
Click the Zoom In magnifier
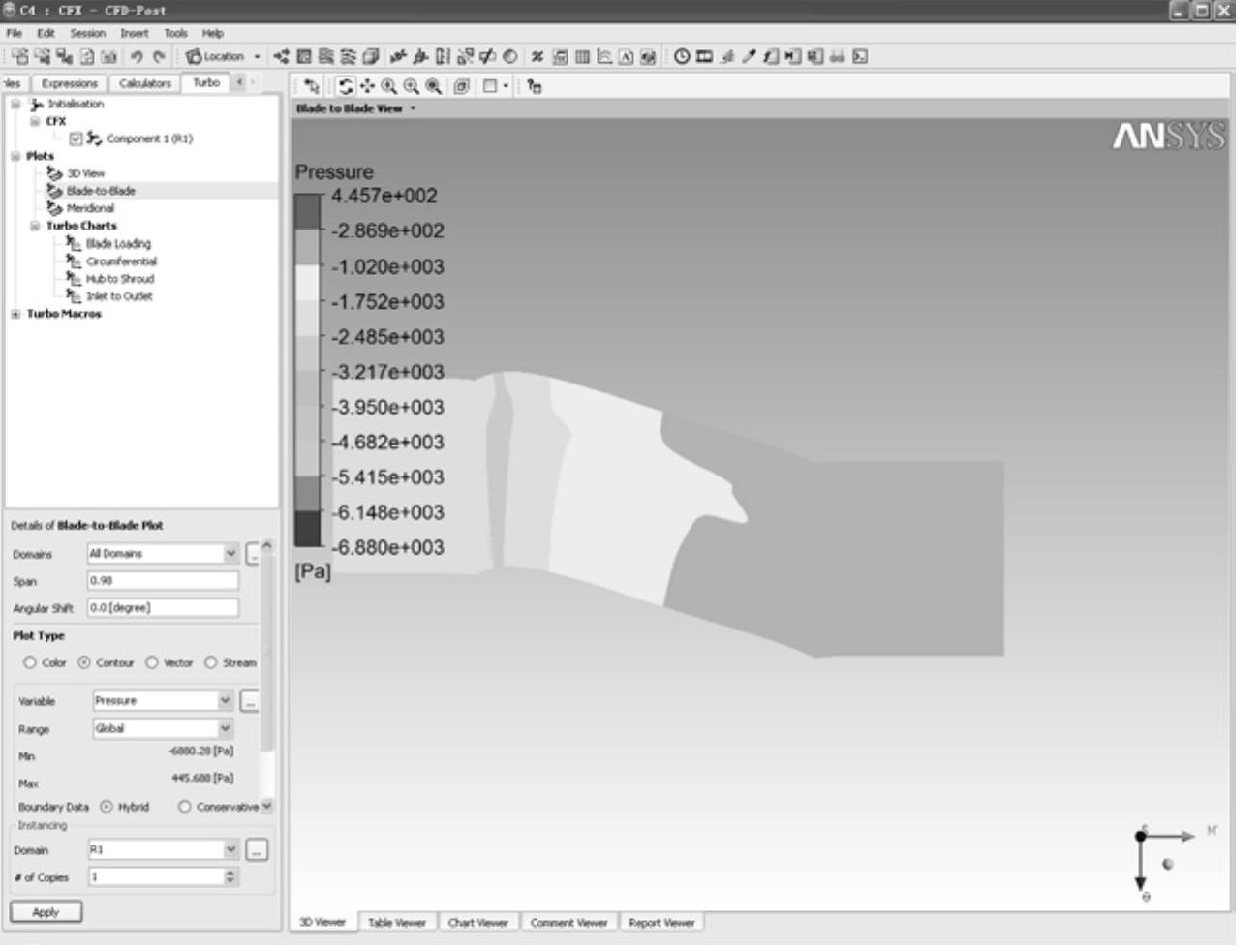389,86
